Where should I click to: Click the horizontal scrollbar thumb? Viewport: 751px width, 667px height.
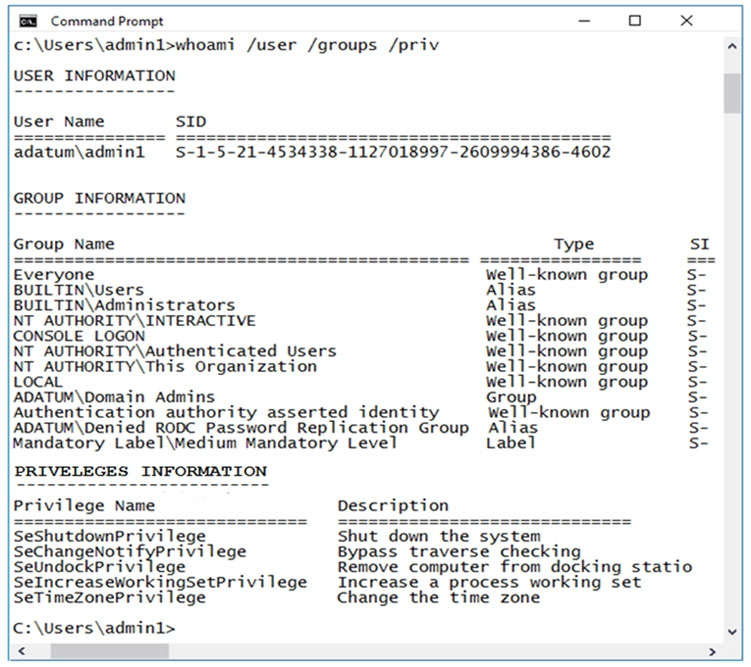(110, 651)
